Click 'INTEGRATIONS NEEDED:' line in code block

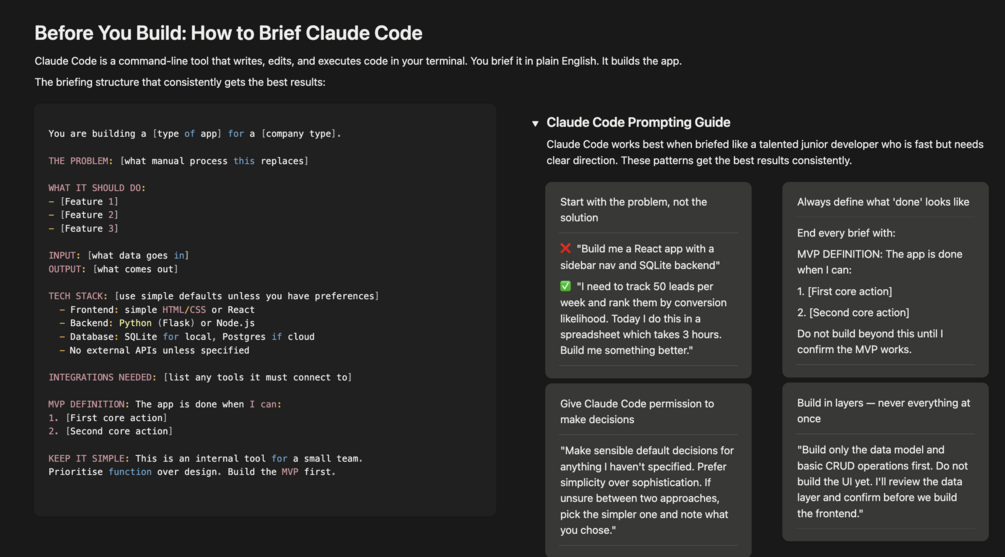tap(200, 377)
